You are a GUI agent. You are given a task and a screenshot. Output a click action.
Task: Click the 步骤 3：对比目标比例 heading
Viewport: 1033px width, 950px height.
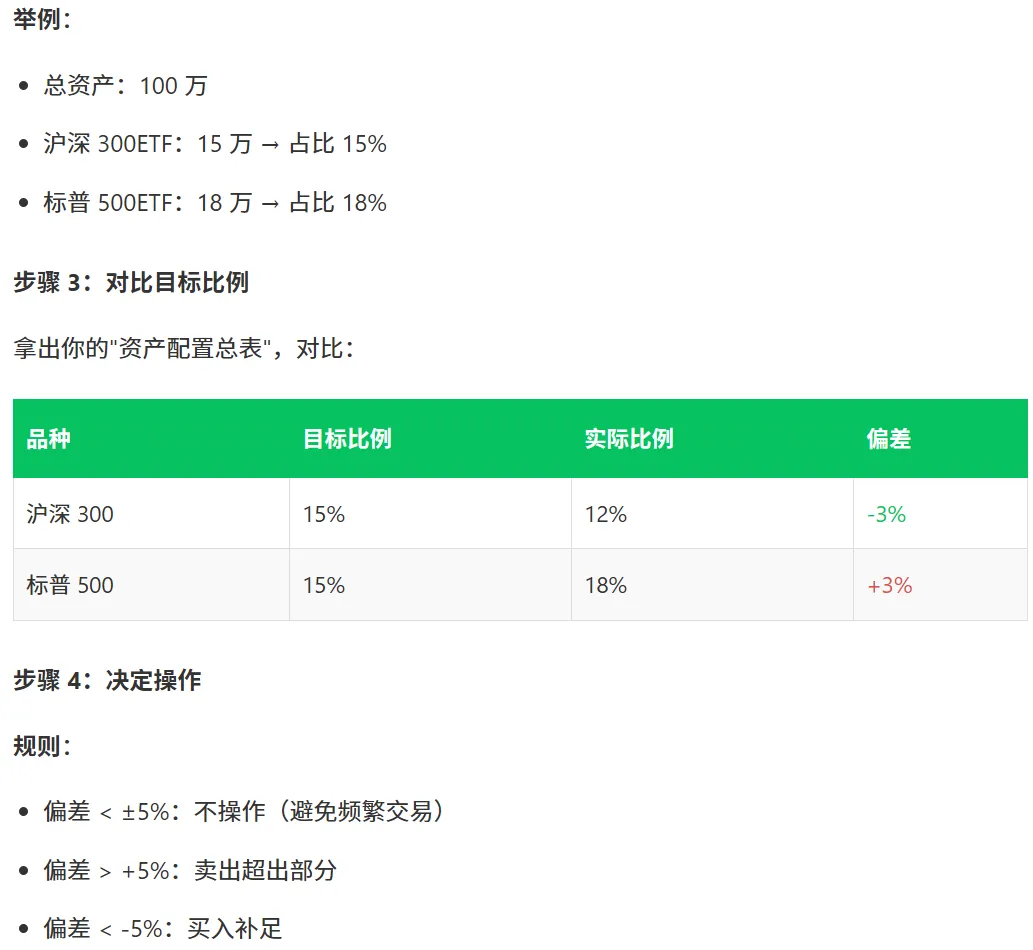pos(131,282)
